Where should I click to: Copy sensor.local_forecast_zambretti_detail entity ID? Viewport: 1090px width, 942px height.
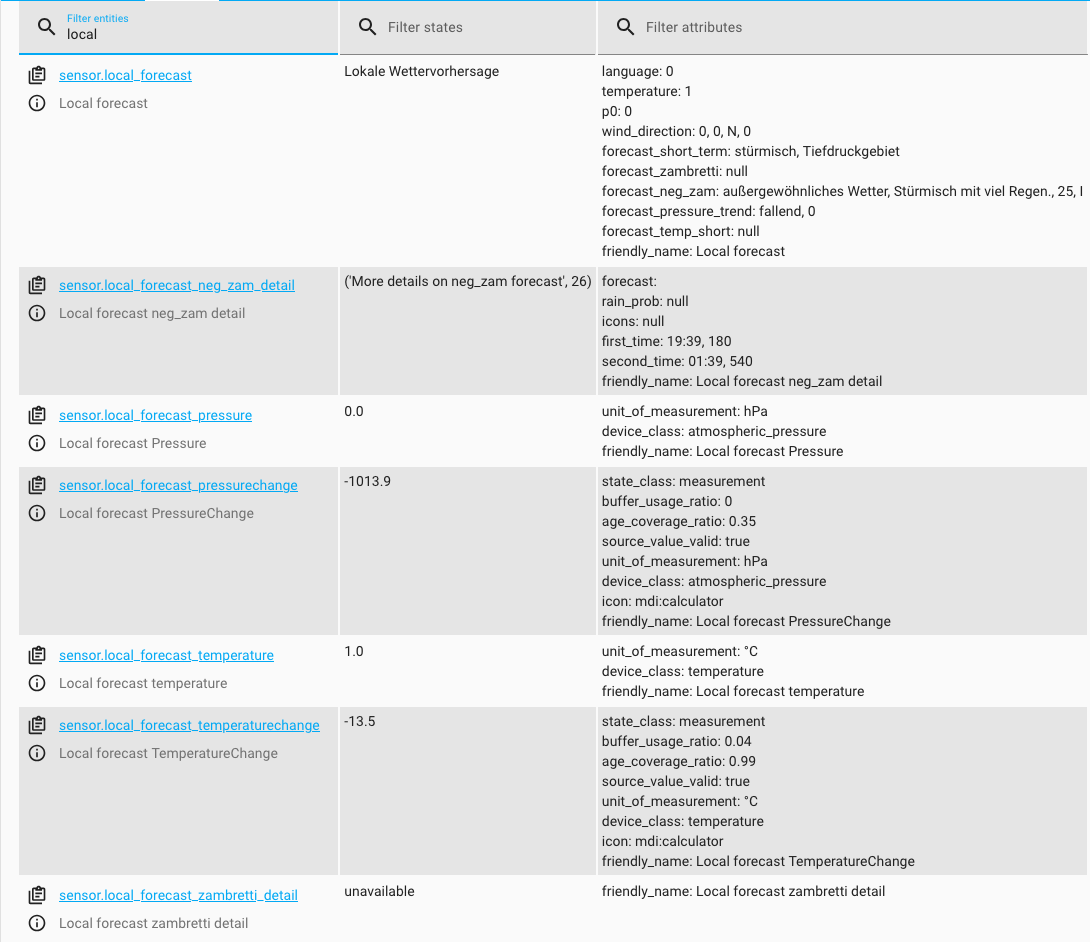click(x=37, y=895)
